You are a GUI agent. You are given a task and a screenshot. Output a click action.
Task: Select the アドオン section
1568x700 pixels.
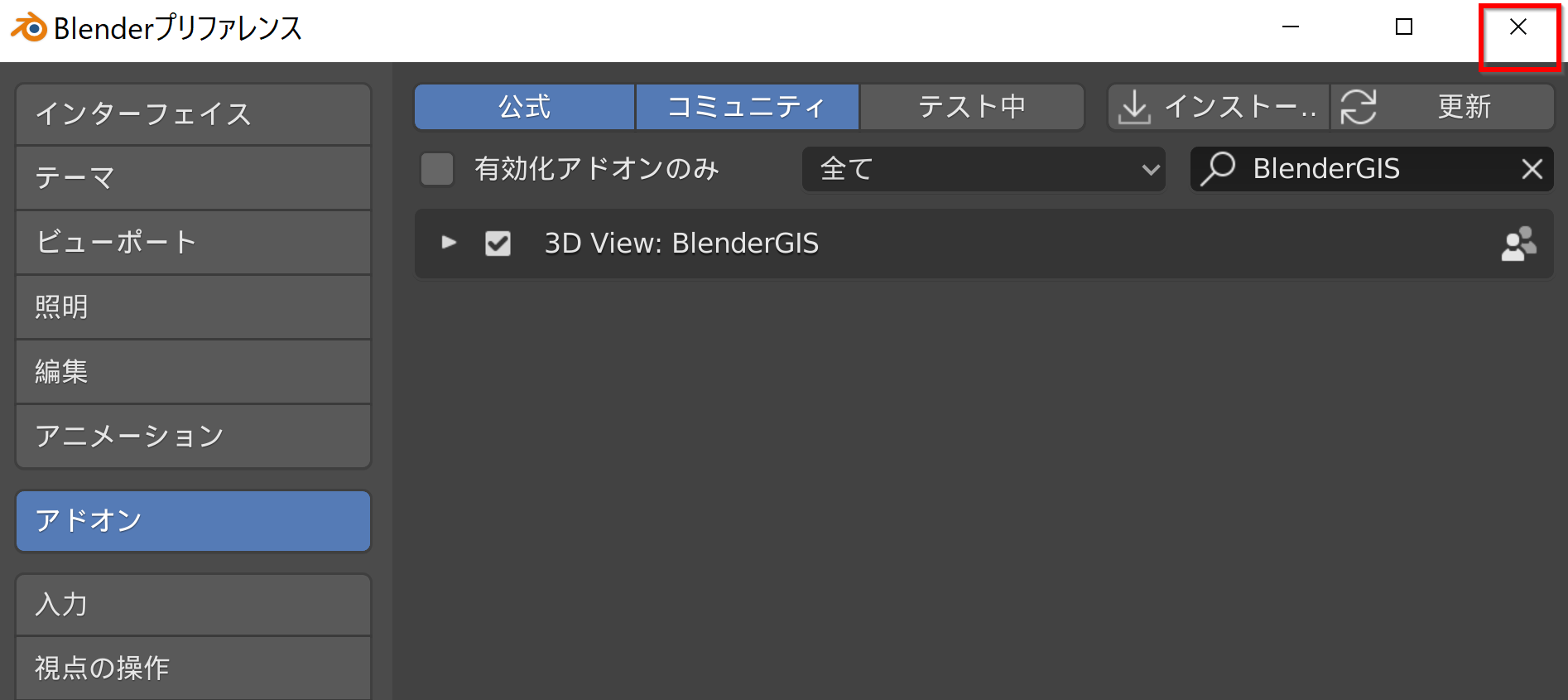click(193, 521)
